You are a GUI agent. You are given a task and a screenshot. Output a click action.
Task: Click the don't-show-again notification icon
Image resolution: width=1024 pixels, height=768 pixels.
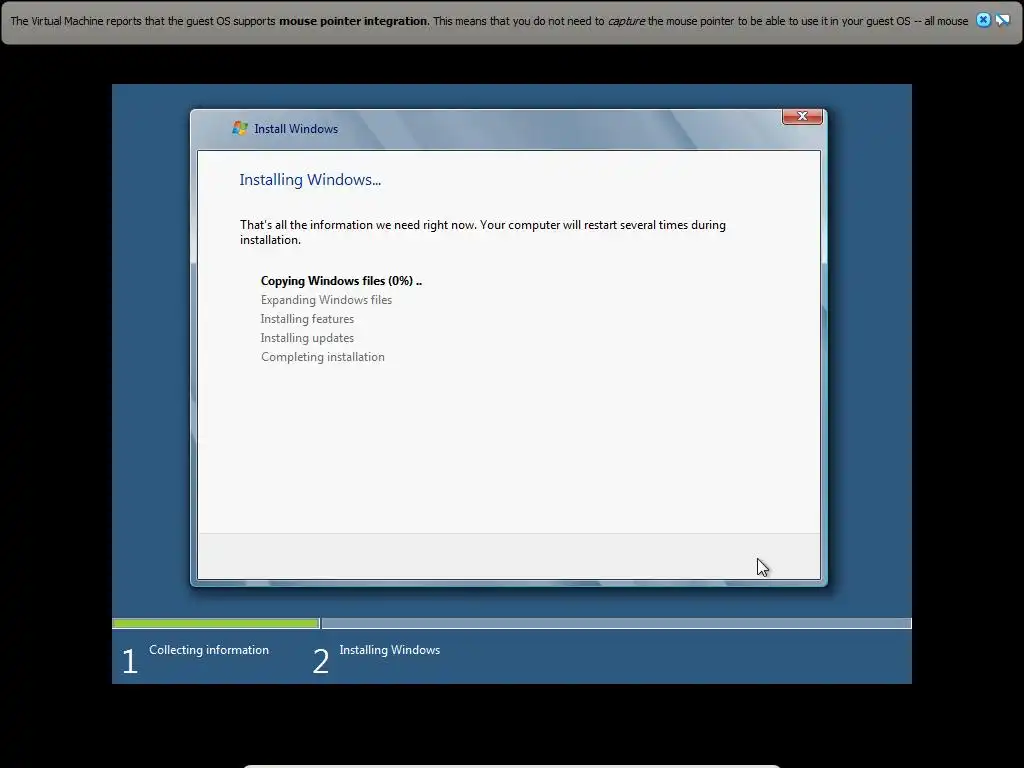pos(1002,20)
